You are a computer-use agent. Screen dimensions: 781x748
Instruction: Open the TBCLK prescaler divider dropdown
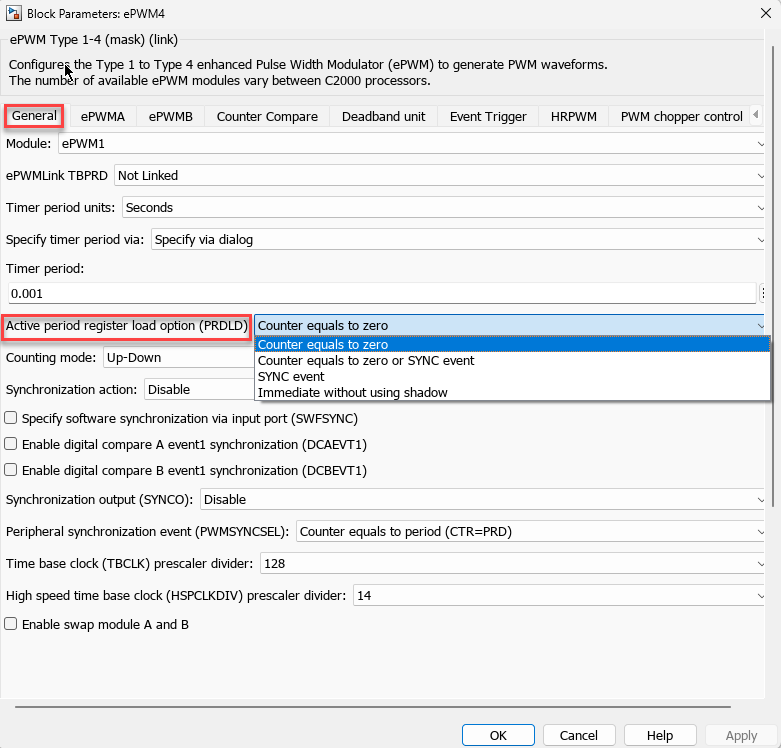click(x=513, y=563)
